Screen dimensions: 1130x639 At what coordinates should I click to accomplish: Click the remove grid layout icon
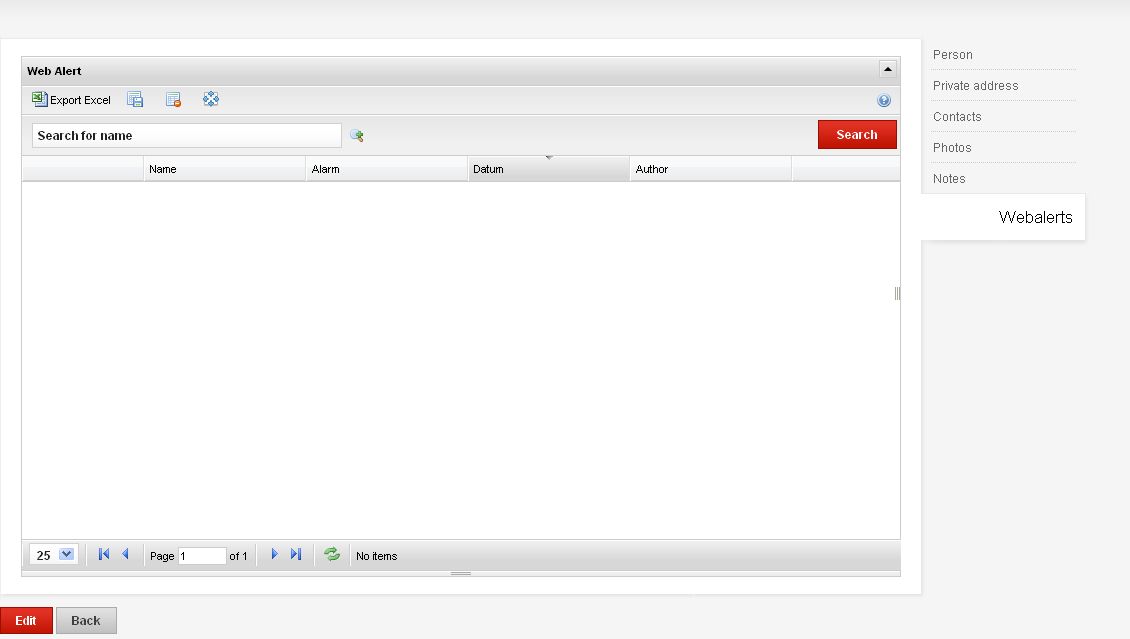pos(173,100)
